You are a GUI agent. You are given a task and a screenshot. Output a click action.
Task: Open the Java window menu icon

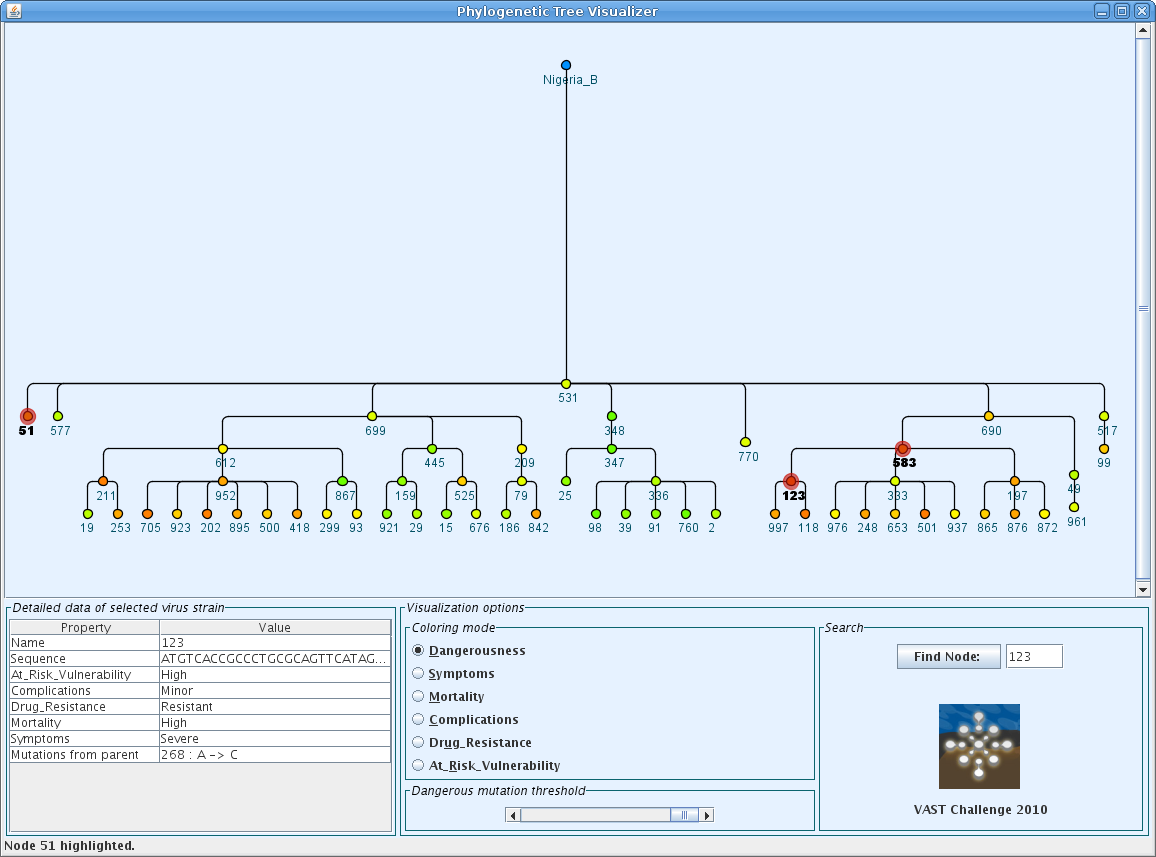coord(14,11)
